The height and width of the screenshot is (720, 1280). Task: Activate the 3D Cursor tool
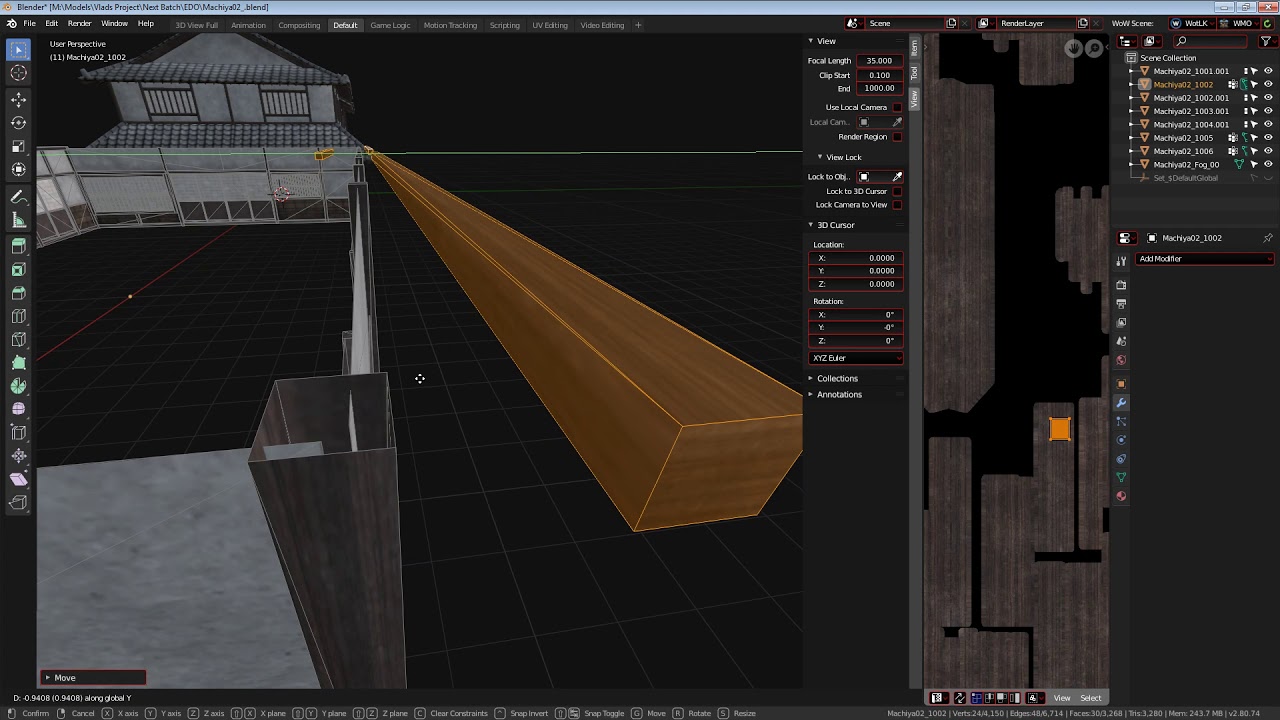18,73
